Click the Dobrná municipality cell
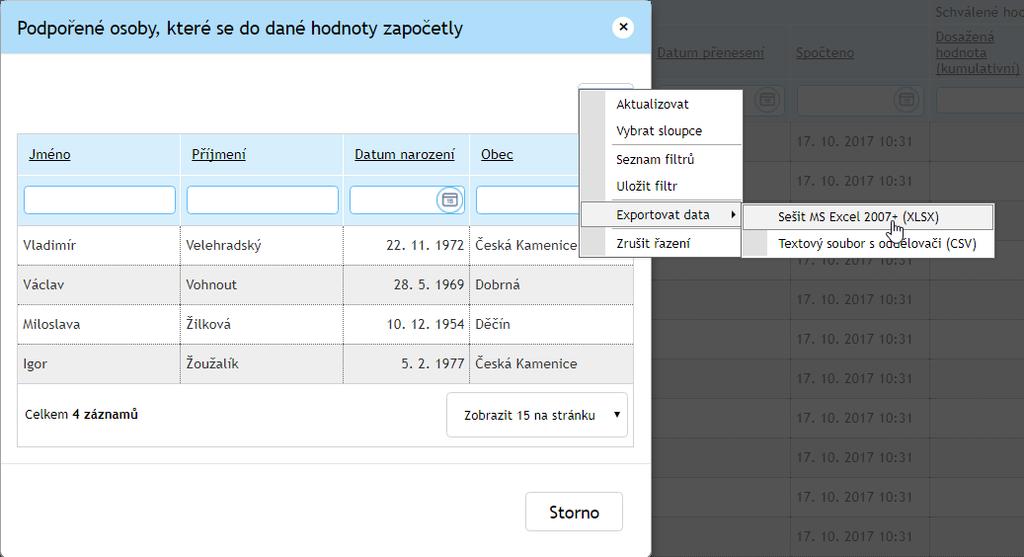 pos(551,285)
